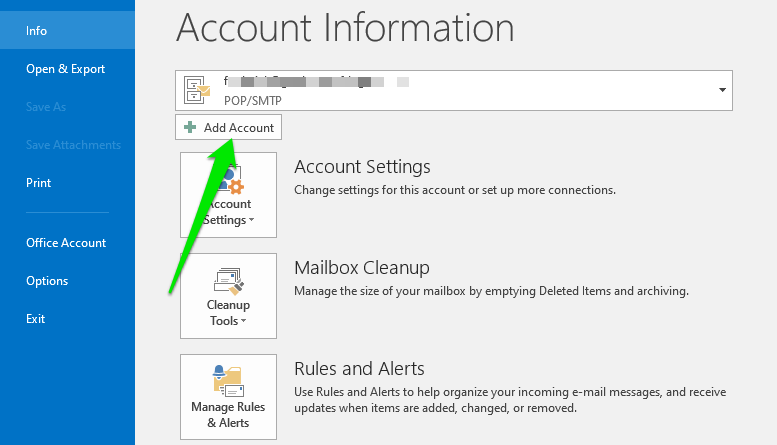
Task: Click the Account Information page title
Action: pos(345,27)
